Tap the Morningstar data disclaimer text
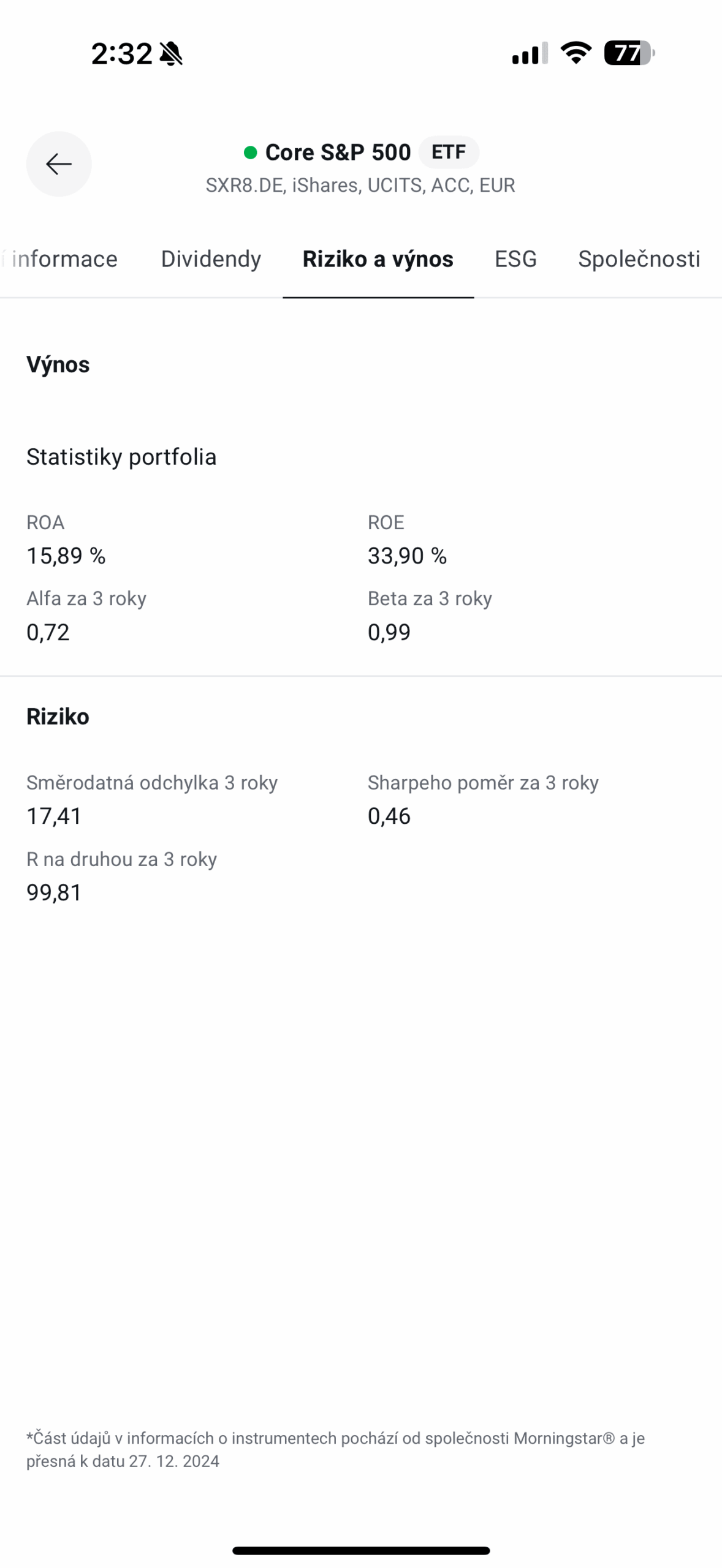Viewport: 722px width, 1568px height. coord(335,1450)
